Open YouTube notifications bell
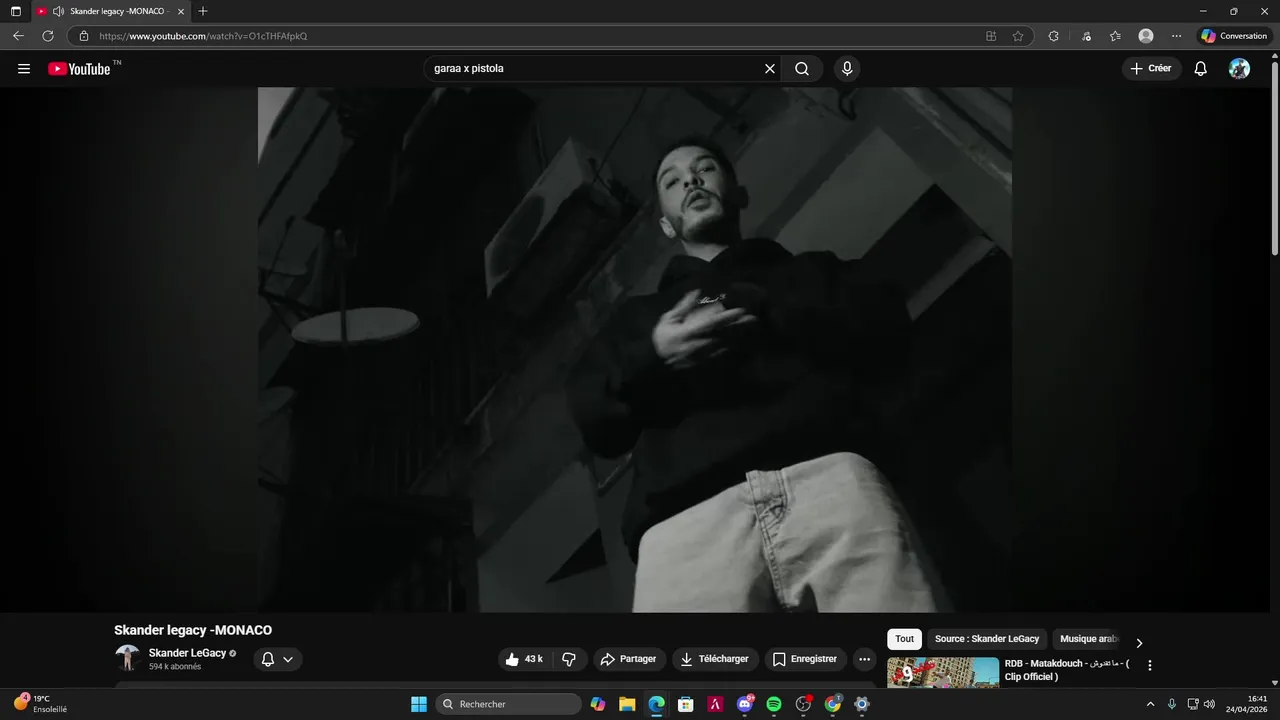Viewport: 1280px width, 720px height. pos(1201,69)
